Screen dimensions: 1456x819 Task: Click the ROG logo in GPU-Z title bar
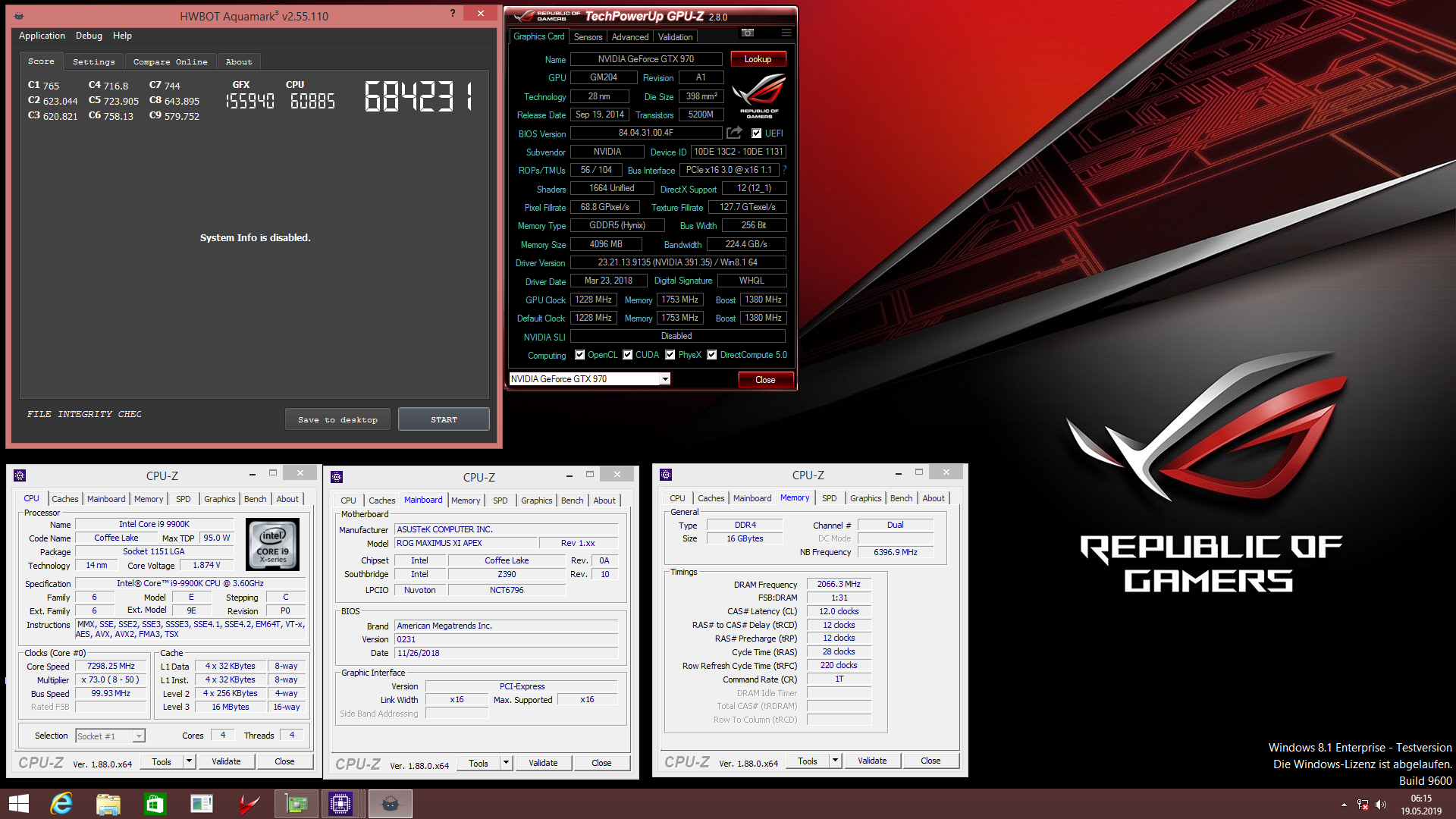point(546,16)
